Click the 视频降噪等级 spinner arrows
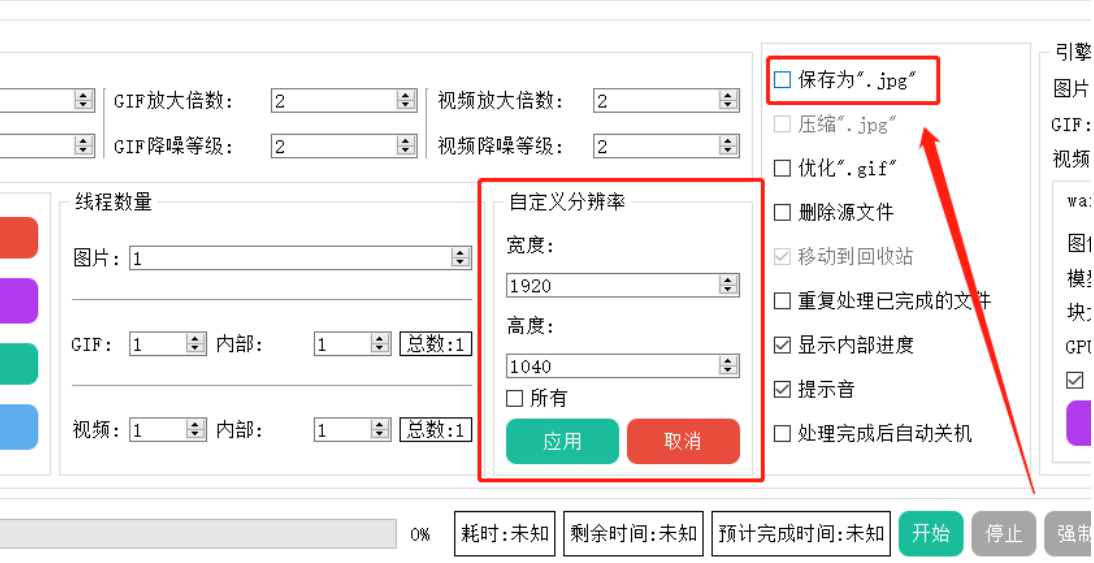Viewport: 1094px width, 563px height. click(729, 146)
